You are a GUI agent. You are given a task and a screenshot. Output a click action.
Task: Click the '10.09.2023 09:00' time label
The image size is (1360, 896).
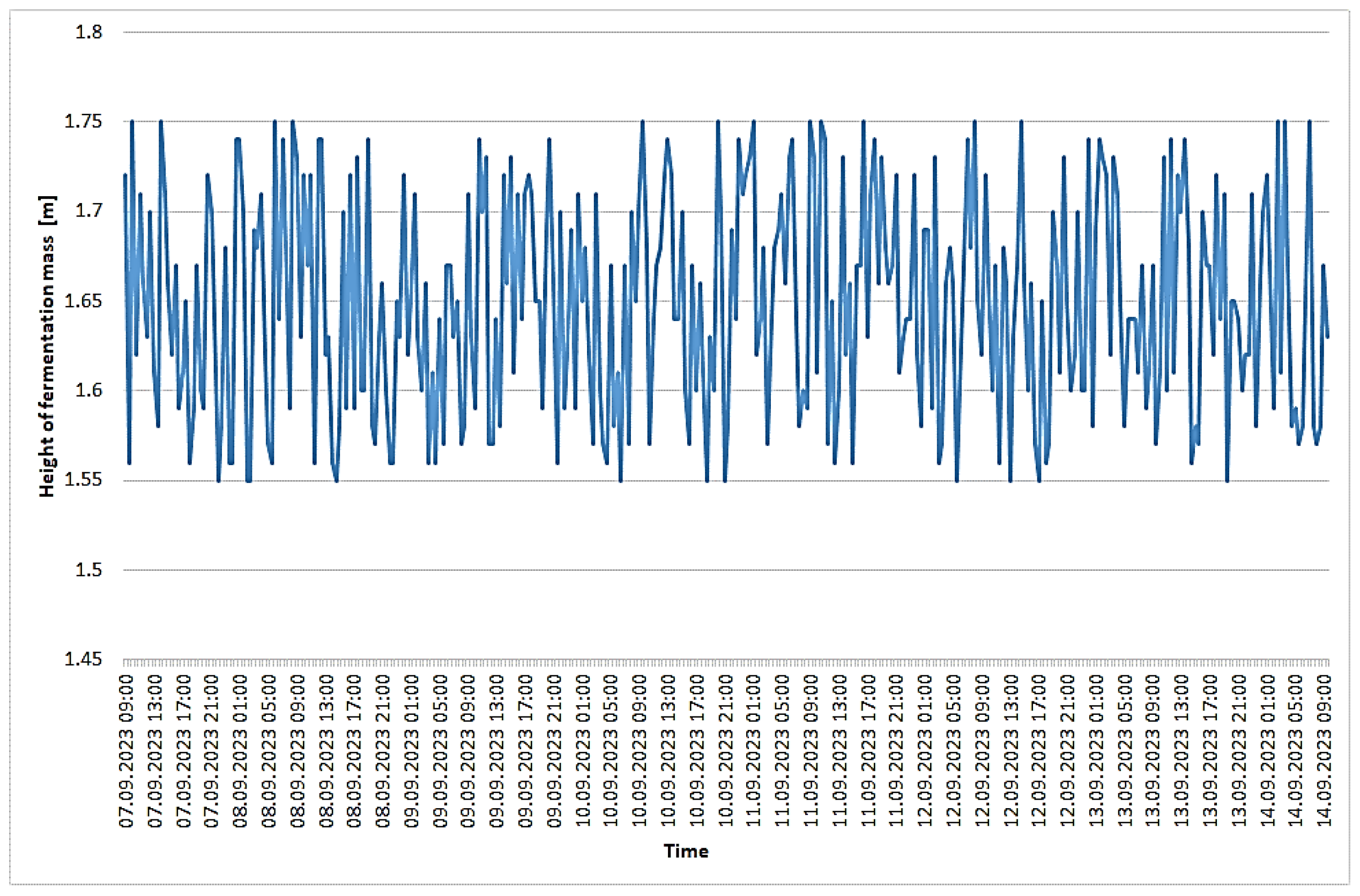640,750
